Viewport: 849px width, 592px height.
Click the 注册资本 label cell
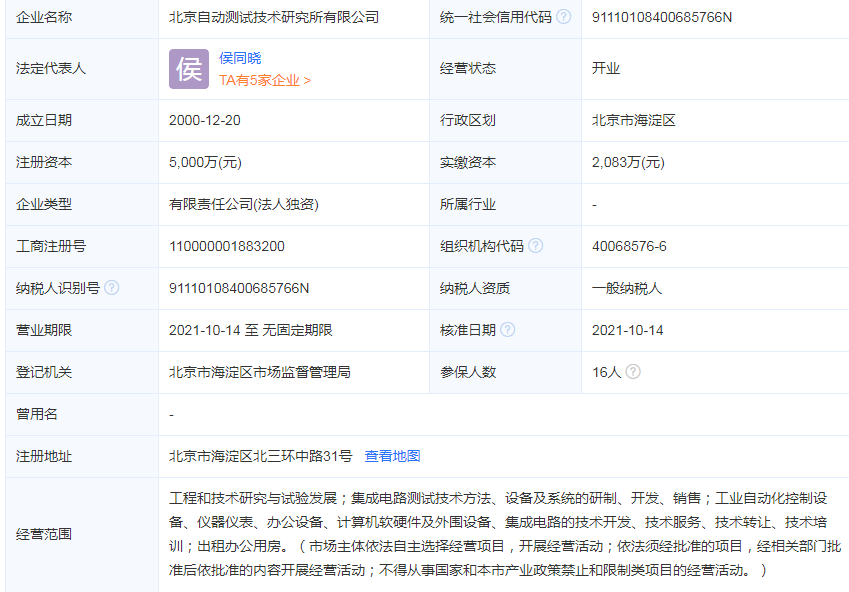(82, 162)
